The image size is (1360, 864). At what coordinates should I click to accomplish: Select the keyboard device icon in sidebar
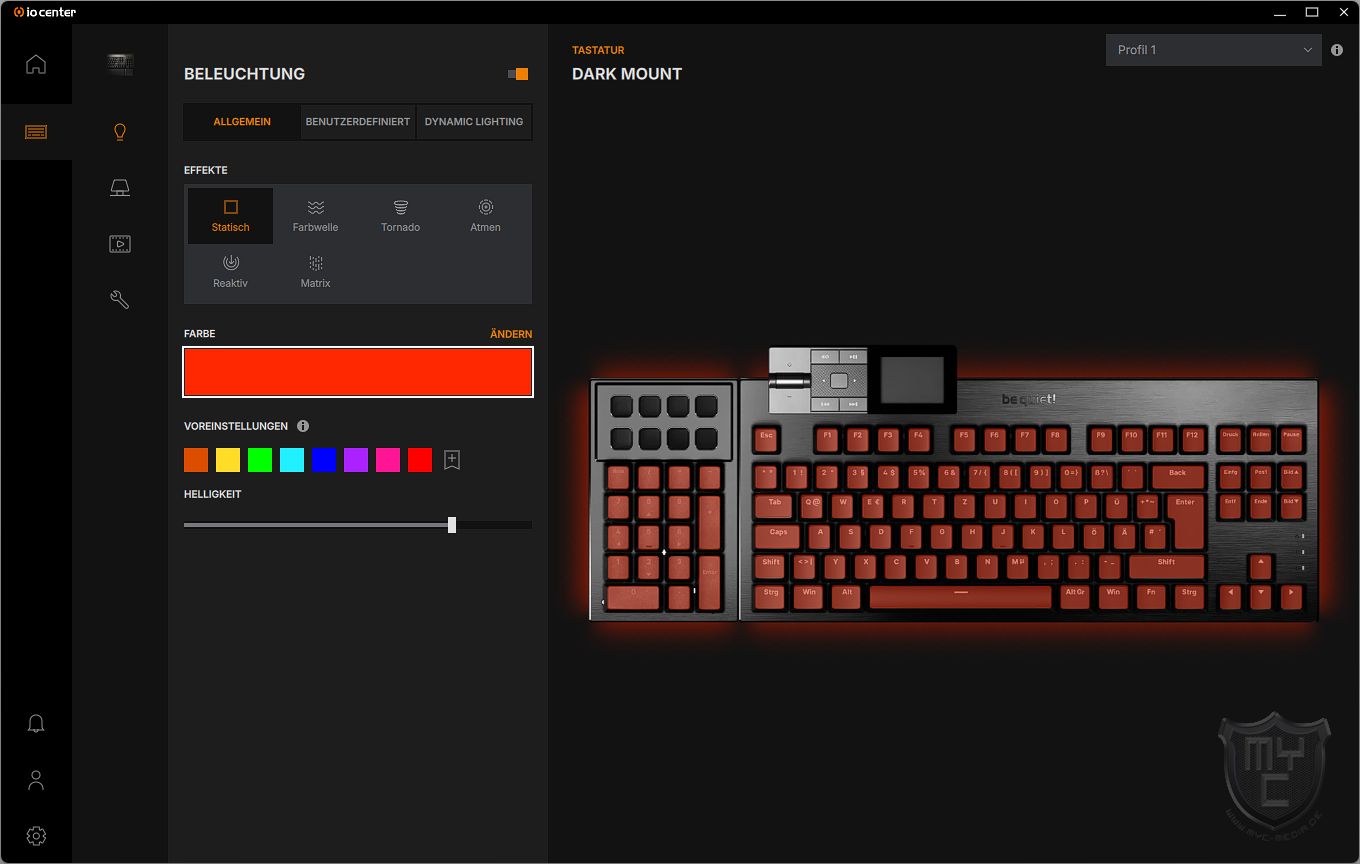[x=36, y=132]
